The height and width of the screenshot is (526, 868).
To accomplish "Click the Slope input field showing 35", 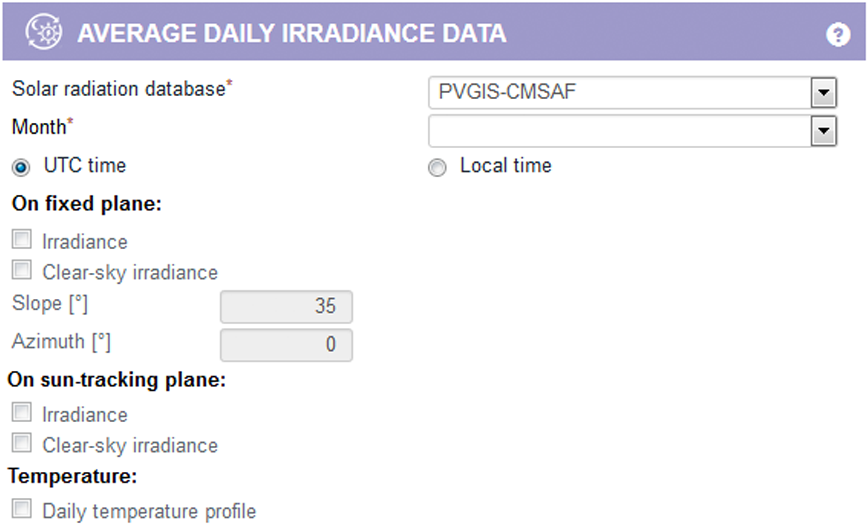I will pyautogui.click(x=286, y=307).
